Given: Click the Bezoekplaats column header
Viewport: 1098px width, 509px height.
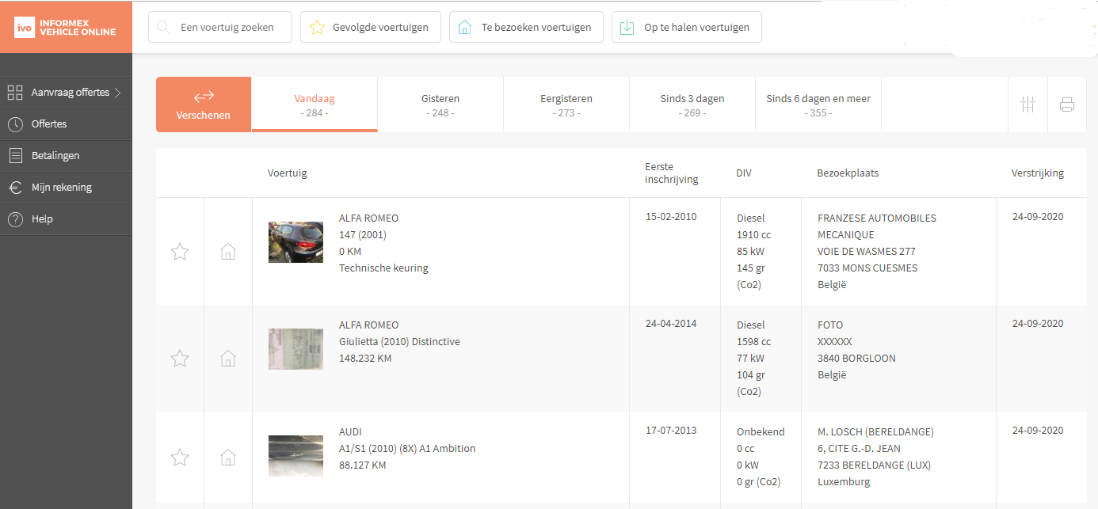Looking at the screenshot, I should click(847, 173).
